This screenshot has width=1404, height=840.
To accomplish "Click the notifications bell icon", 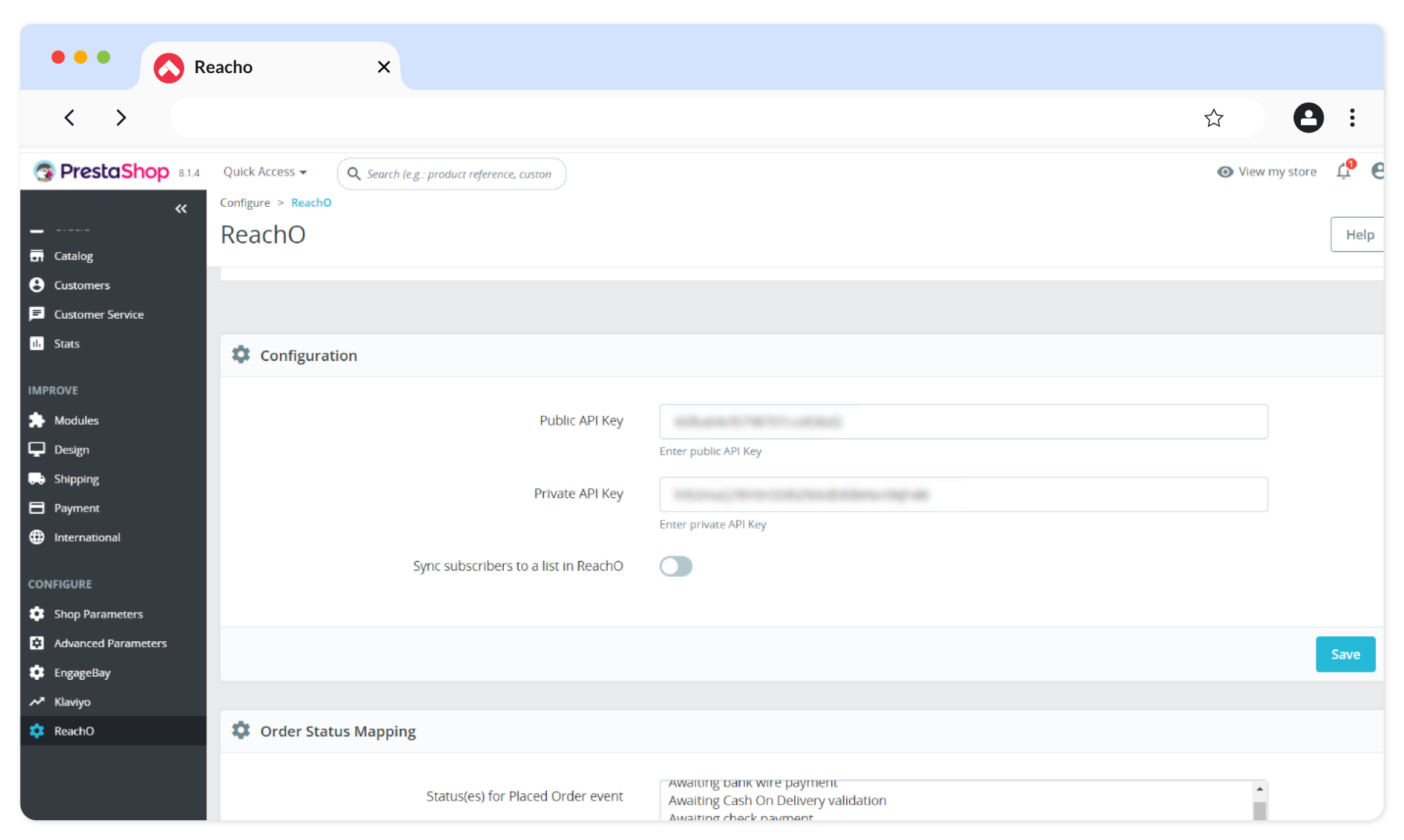I will pyautogui.click(x=1343, y=172).
